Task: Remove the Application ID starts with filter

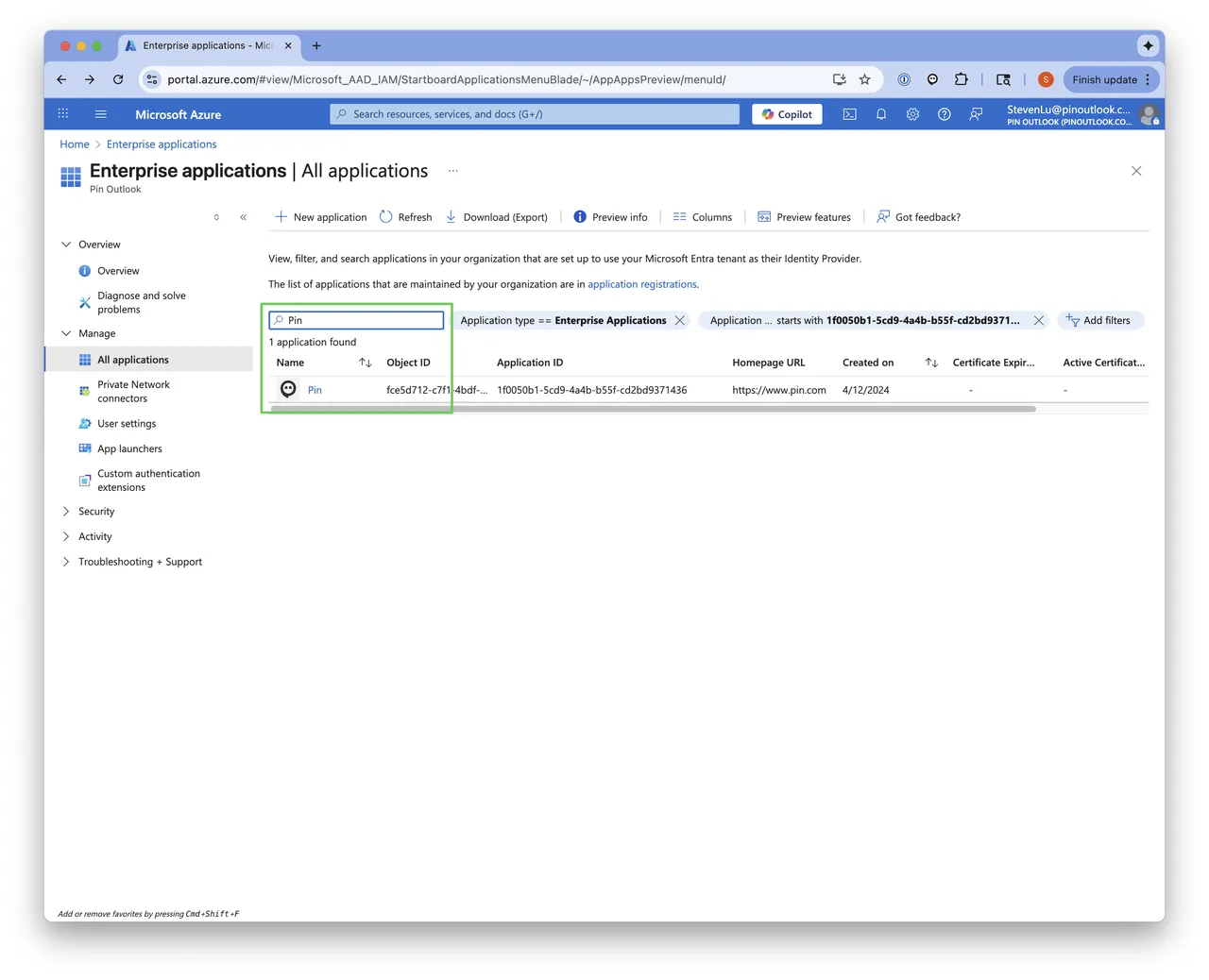Action: 1039,321
